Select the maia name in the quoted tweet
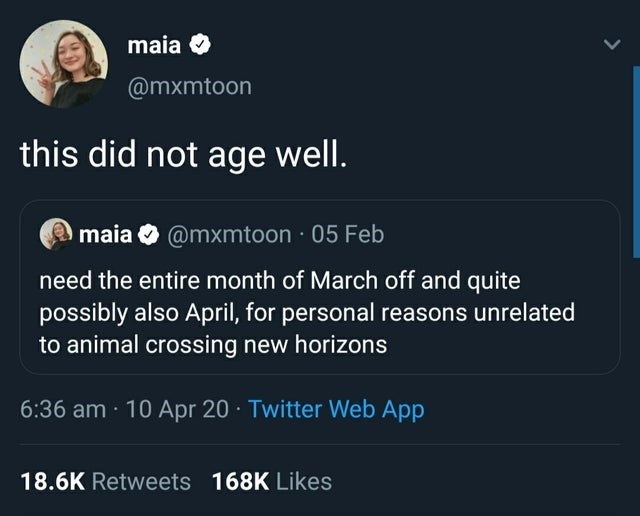Screen dimensions: 640x516 (x=105, y=235)
